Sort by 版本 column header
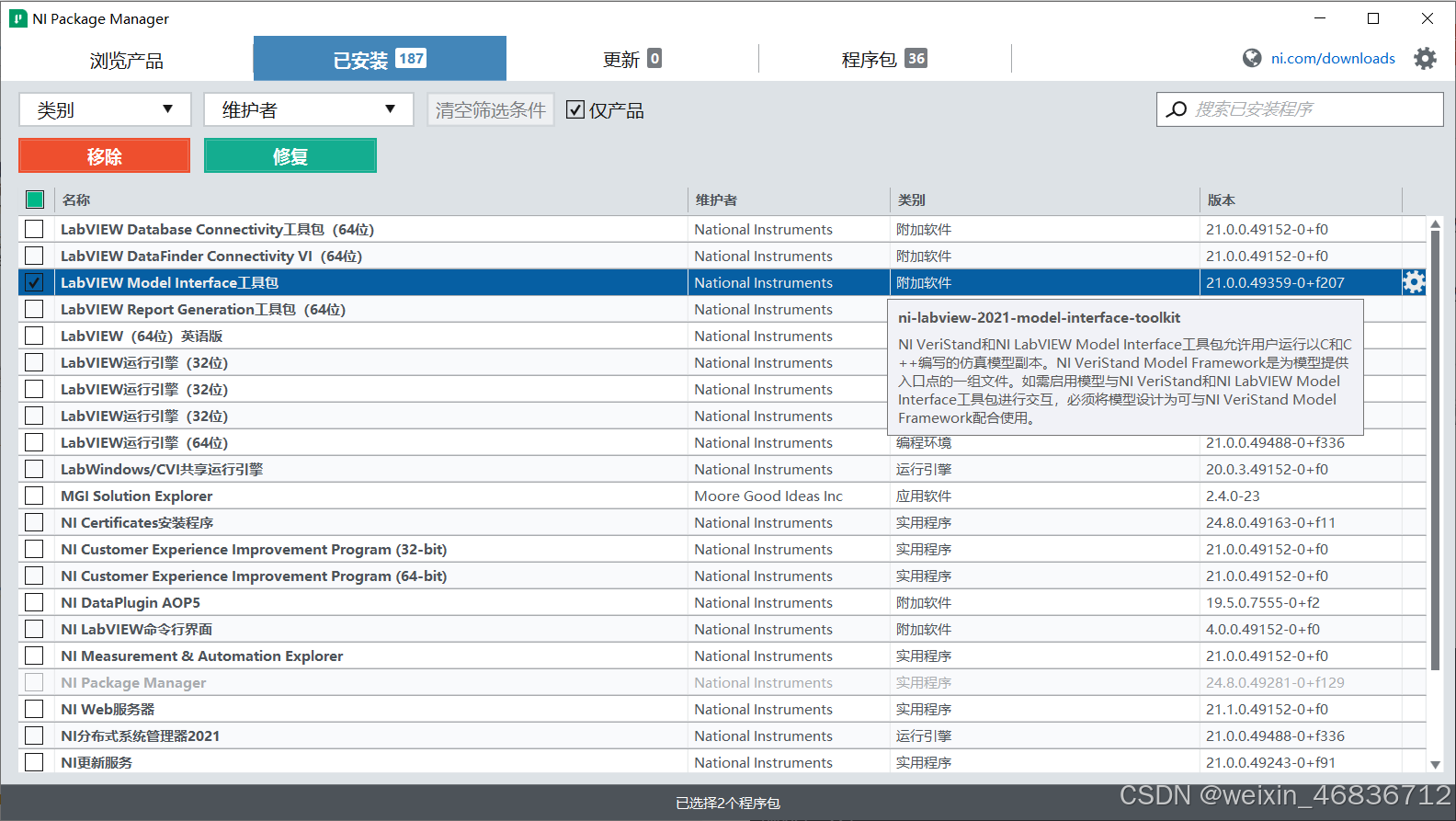The image size is (1456, 821). [x=1301, y=200]
